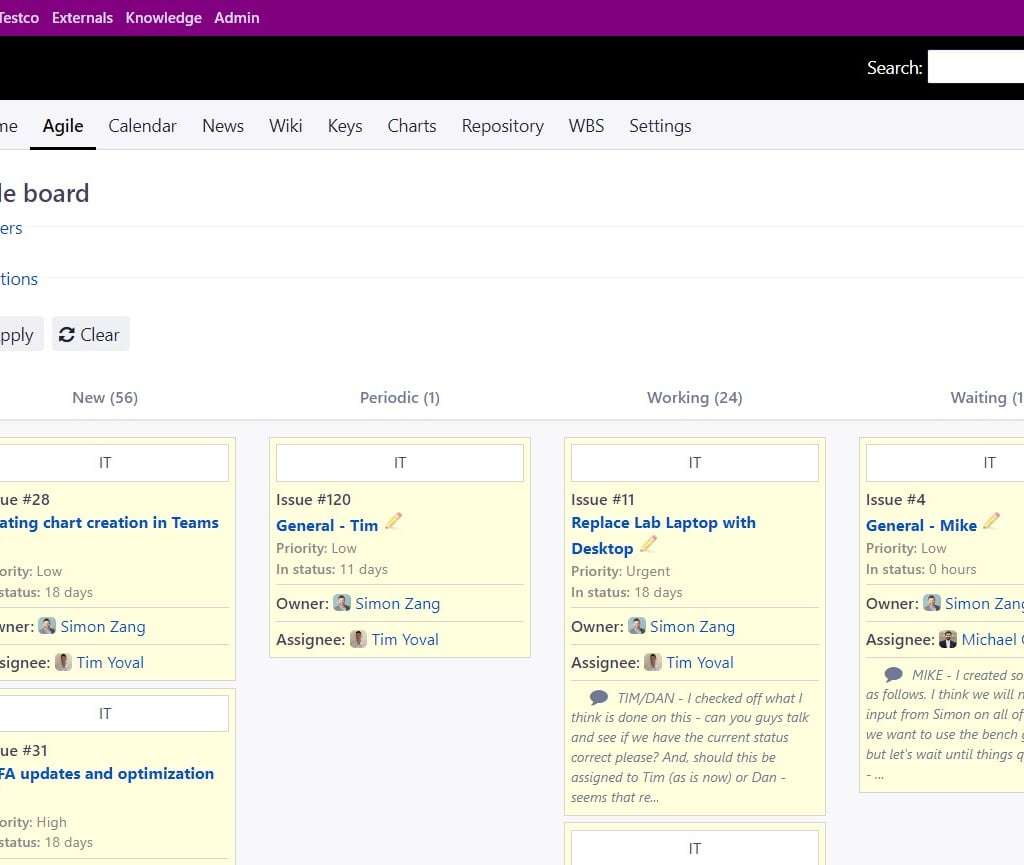Click the comment bubble icon on Issue #11
The image size is (1024, 865).
(599, 697)
